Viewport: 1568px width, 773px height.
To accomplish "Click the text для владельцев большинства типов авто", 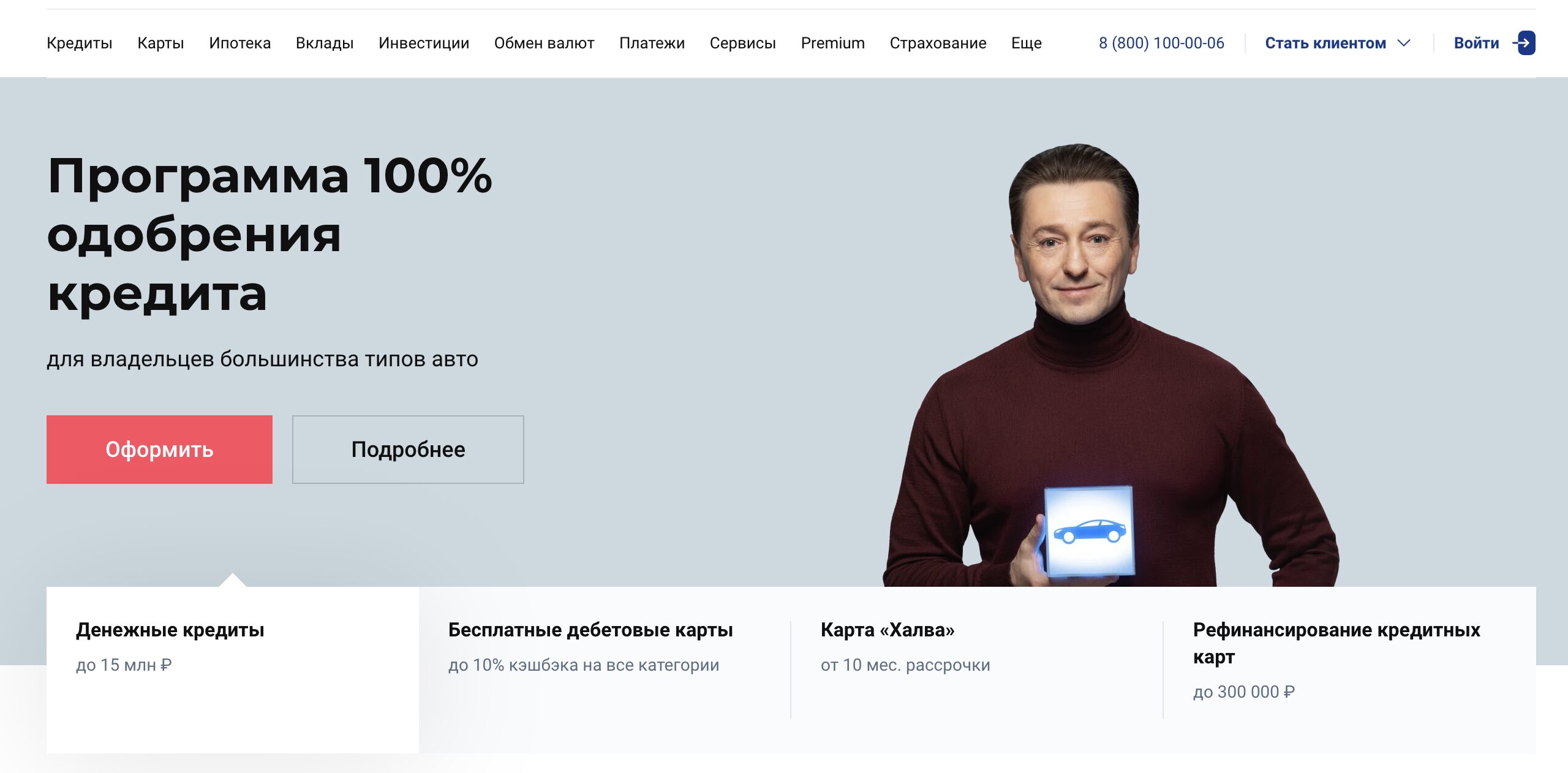I will 262,359.
